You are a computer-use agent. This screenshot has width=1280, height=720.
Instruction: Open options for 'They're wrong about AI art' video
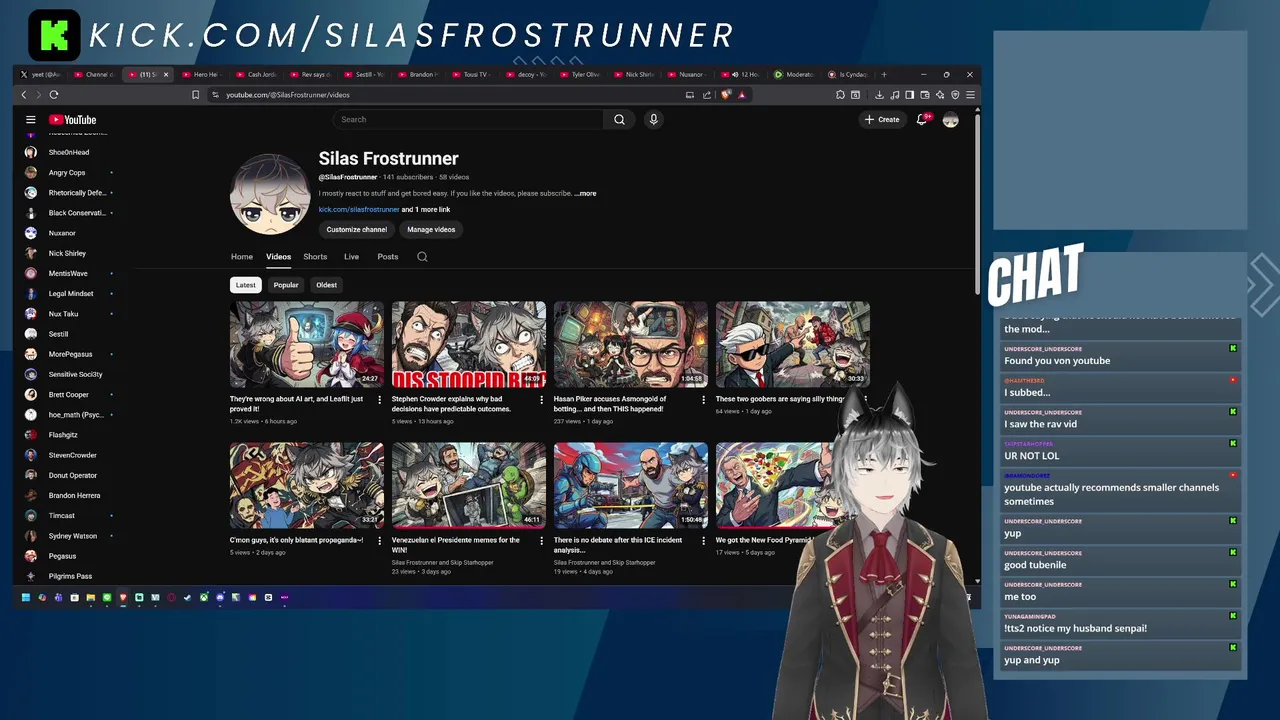379,400
